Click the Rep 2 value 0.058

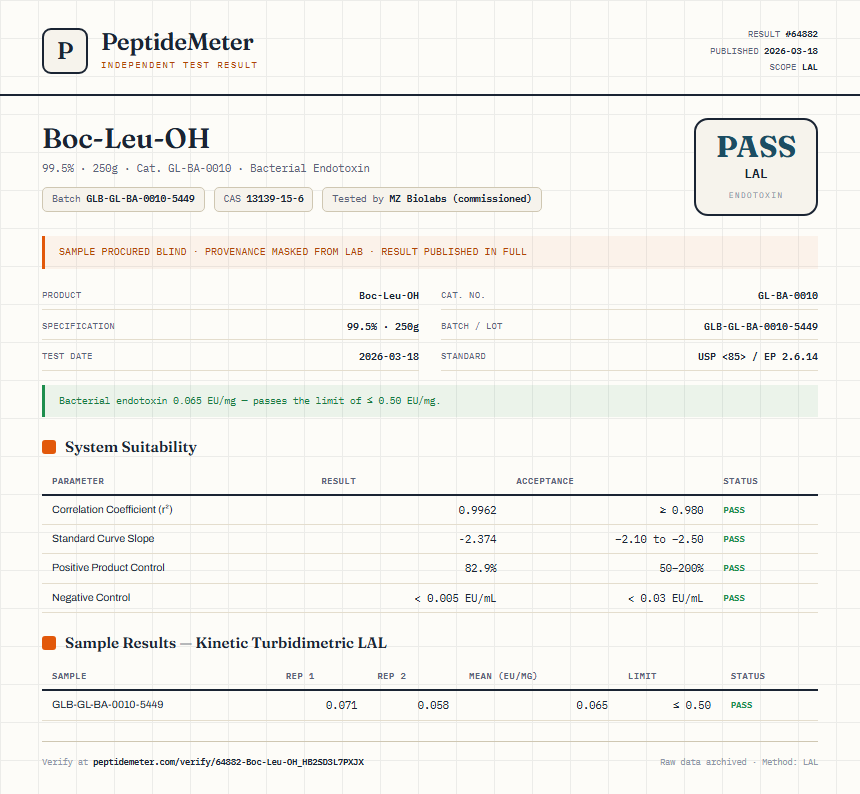click(433, 705)
